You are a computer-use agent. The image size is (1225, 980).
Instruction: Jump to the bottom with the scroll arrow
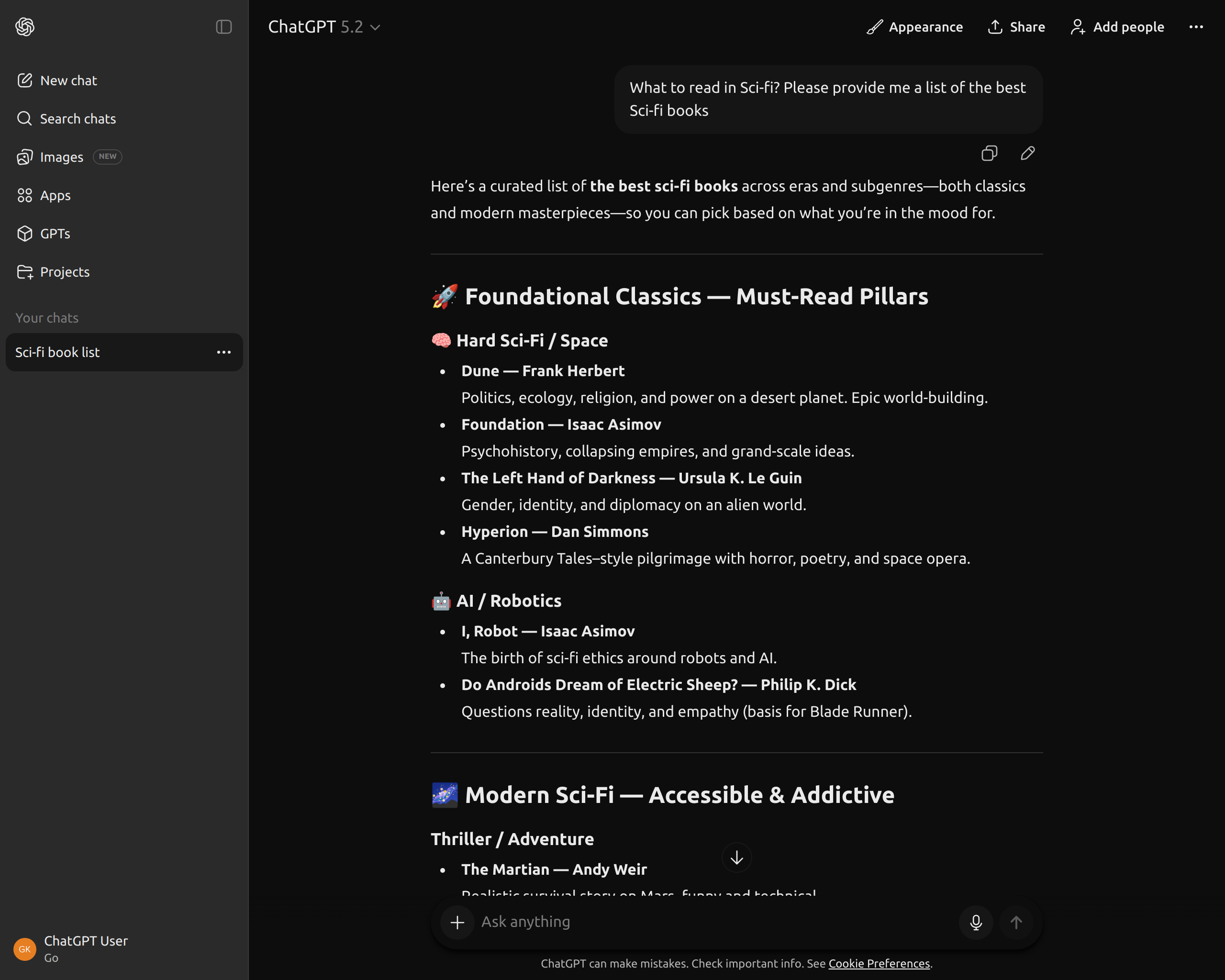click(736, 858)
